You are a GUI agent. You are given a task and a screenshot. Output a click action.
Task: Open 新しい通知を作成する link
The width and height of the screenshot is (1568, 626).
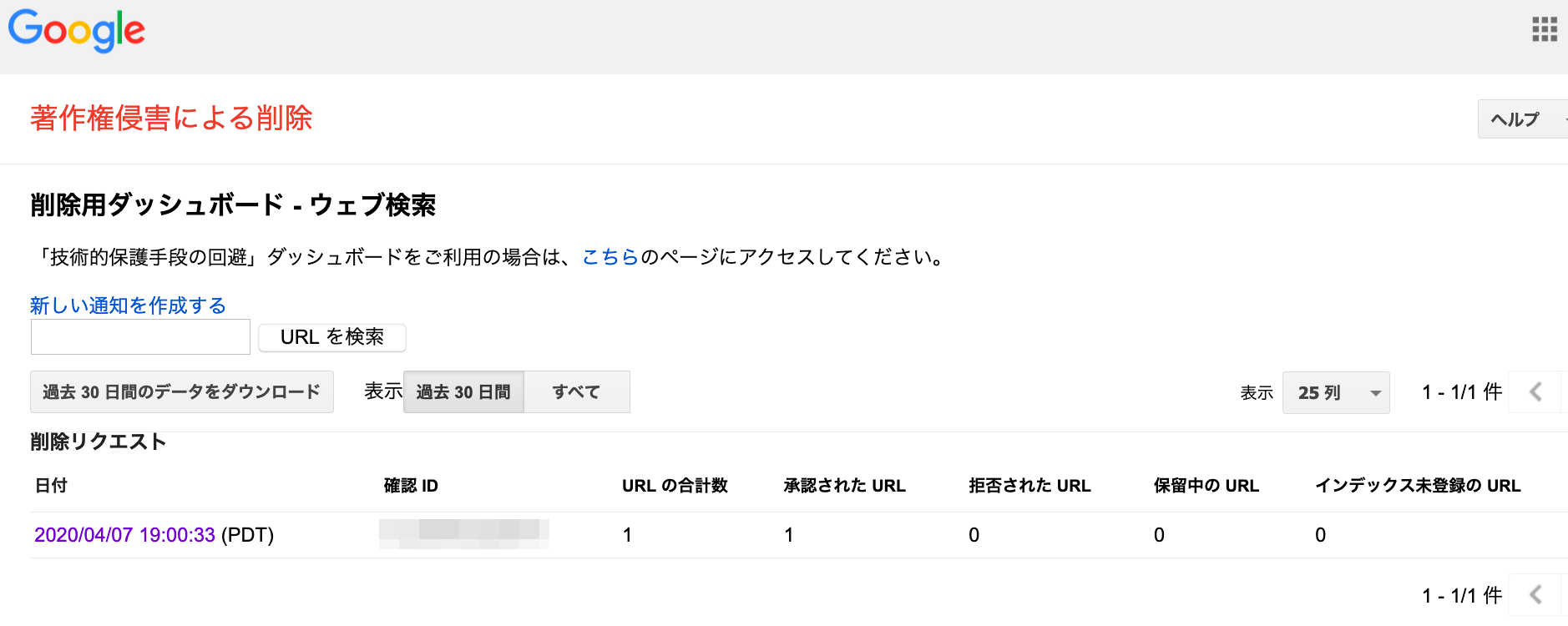pyautogui.click(x=128, y=305)
